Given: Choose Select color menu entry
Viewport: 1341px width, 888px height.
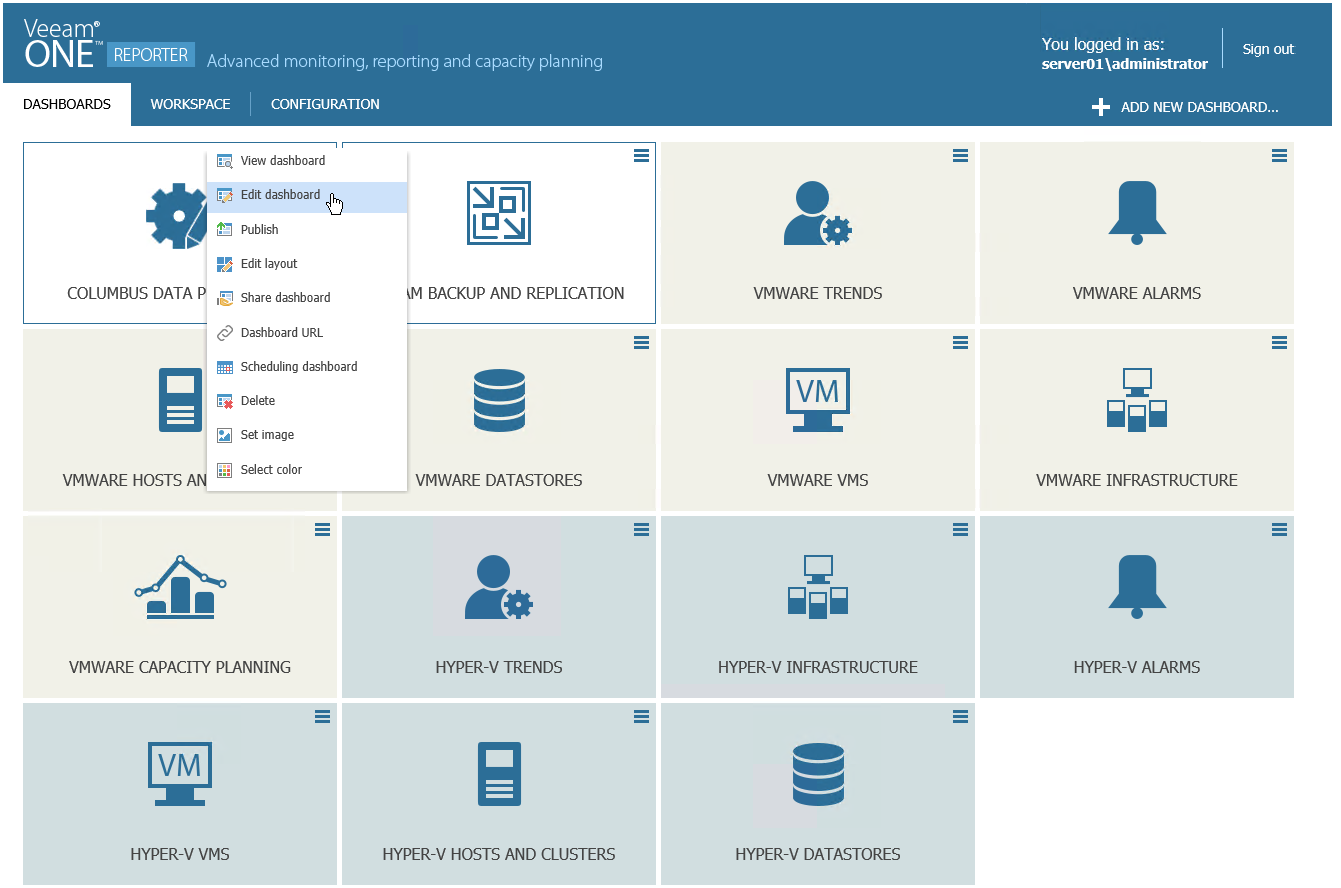Looking at the screenshot, I should (x=307, y=470).
